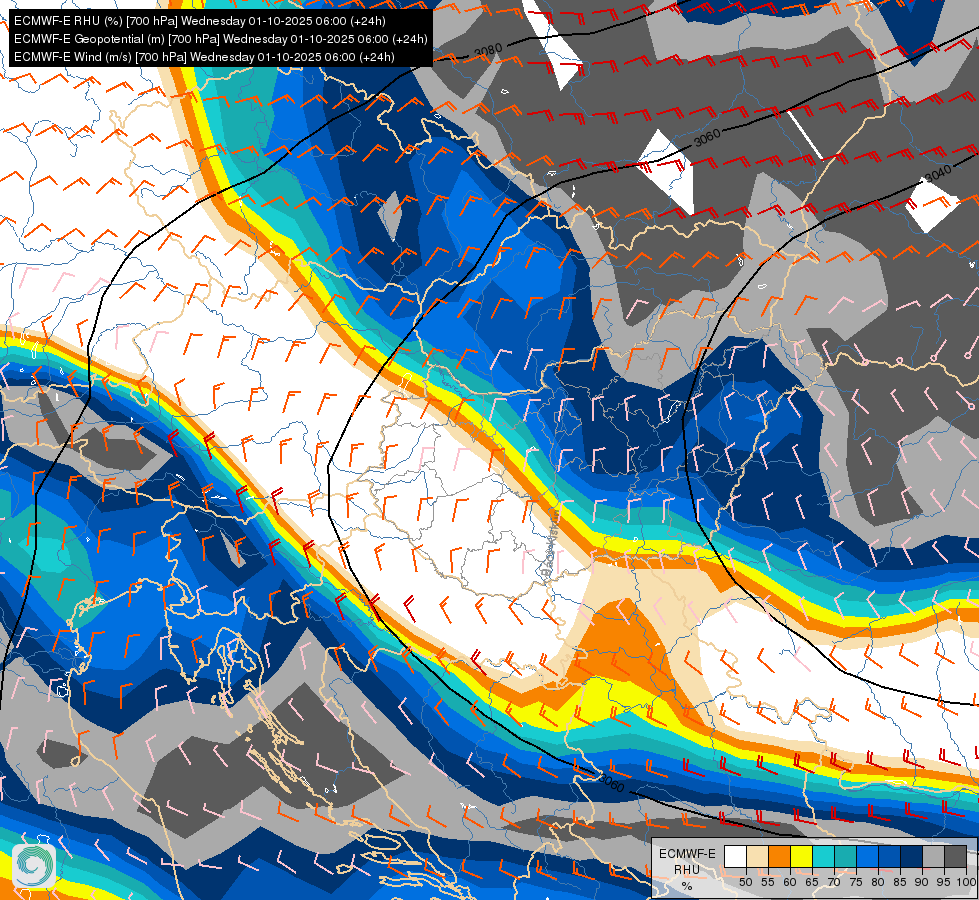979x900 pixels.
Task: Click the bright blue 75-80 legend swatch
Action: (x=868, y=856)
